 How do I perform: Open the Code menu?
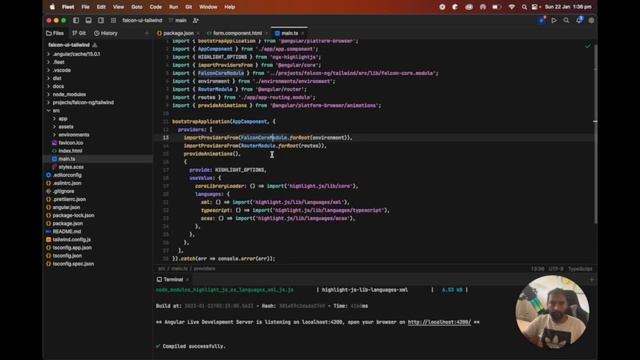coord(156,7)
